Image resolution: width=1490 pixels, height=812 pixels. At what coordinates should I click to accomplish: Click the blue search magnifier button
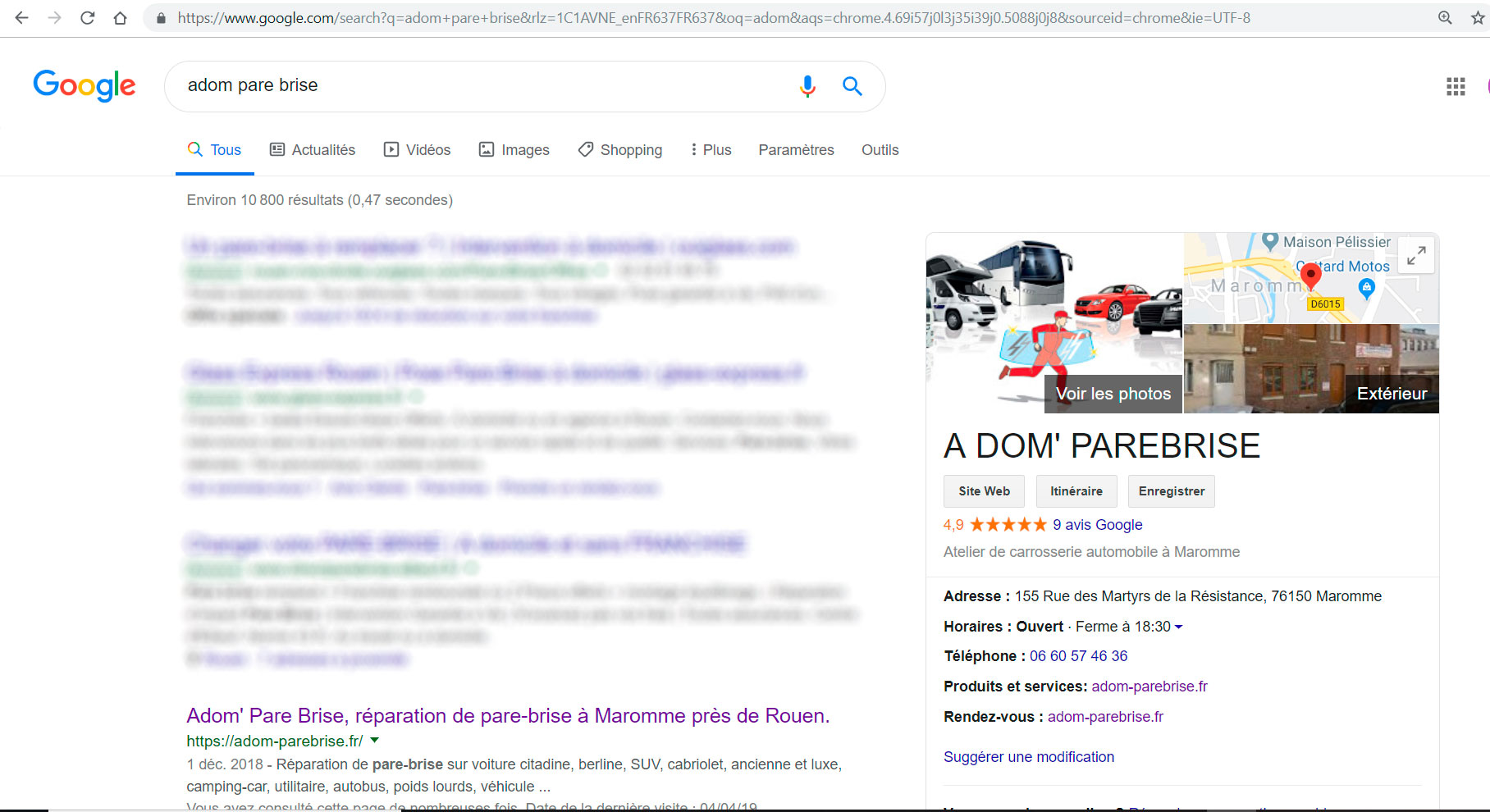[852, 86]
